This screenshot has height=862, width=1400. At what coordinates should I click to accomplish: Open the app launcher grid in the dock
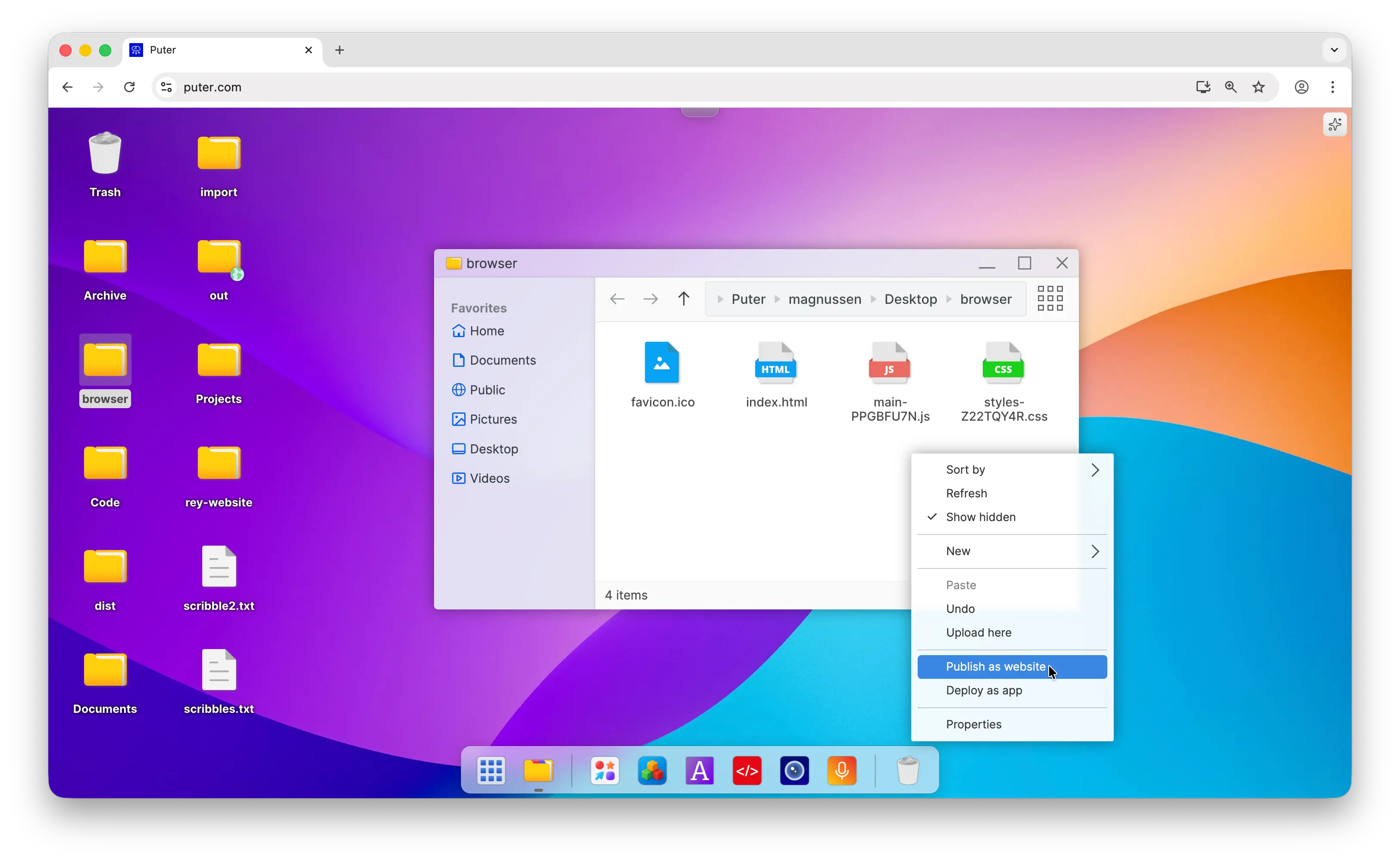[491, 770]
